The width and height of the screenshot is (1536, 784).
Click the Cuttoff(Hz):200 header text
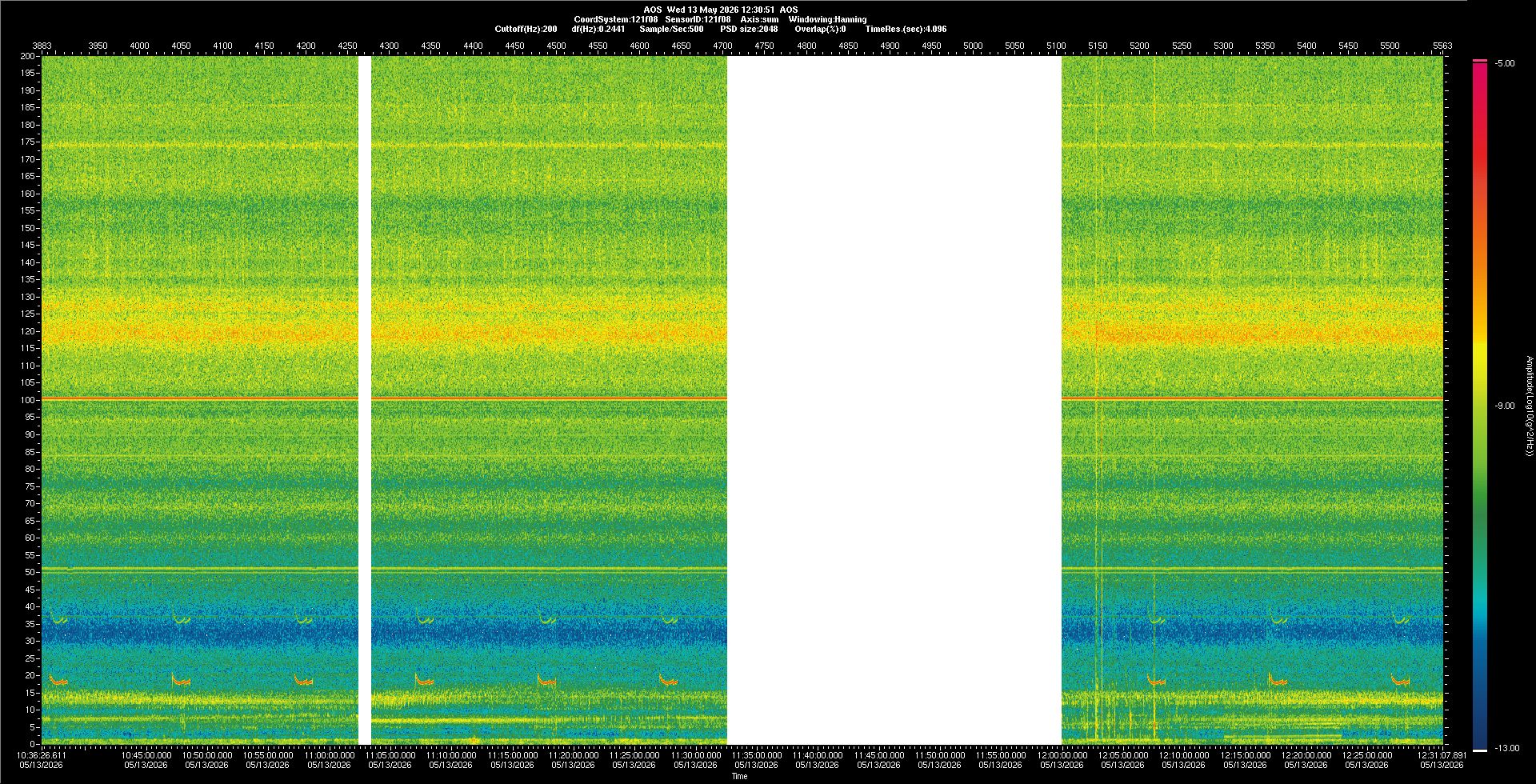(526, 29)
